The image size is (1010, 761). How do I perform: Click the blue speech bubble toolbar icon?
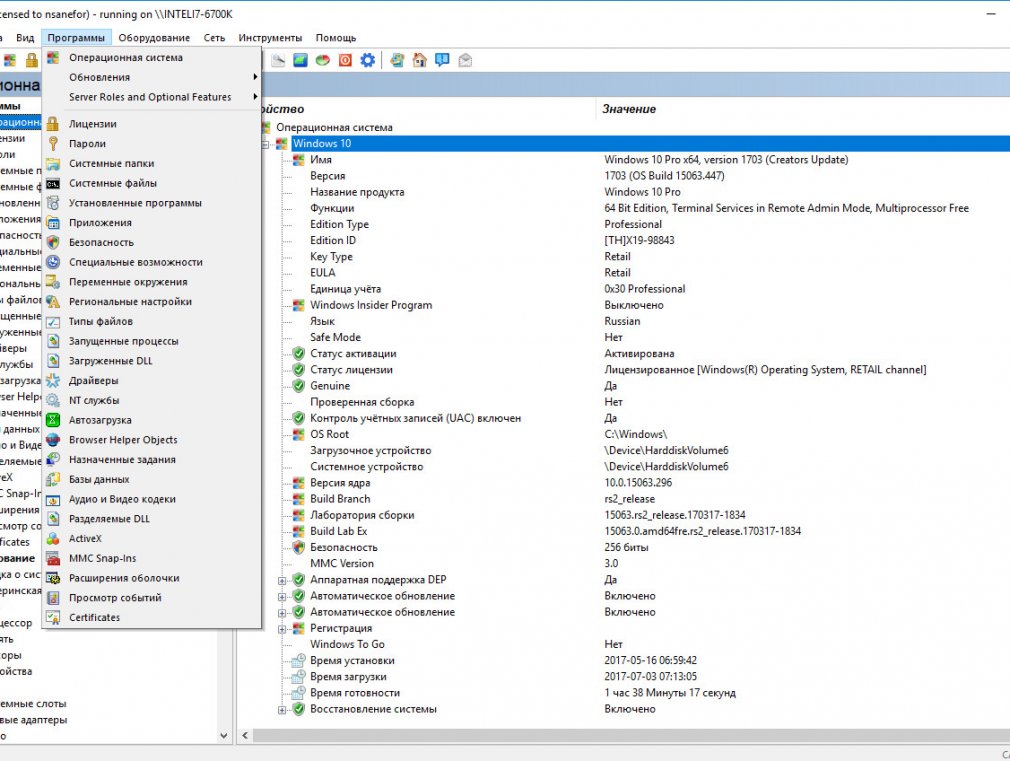[x=442, y=61]
